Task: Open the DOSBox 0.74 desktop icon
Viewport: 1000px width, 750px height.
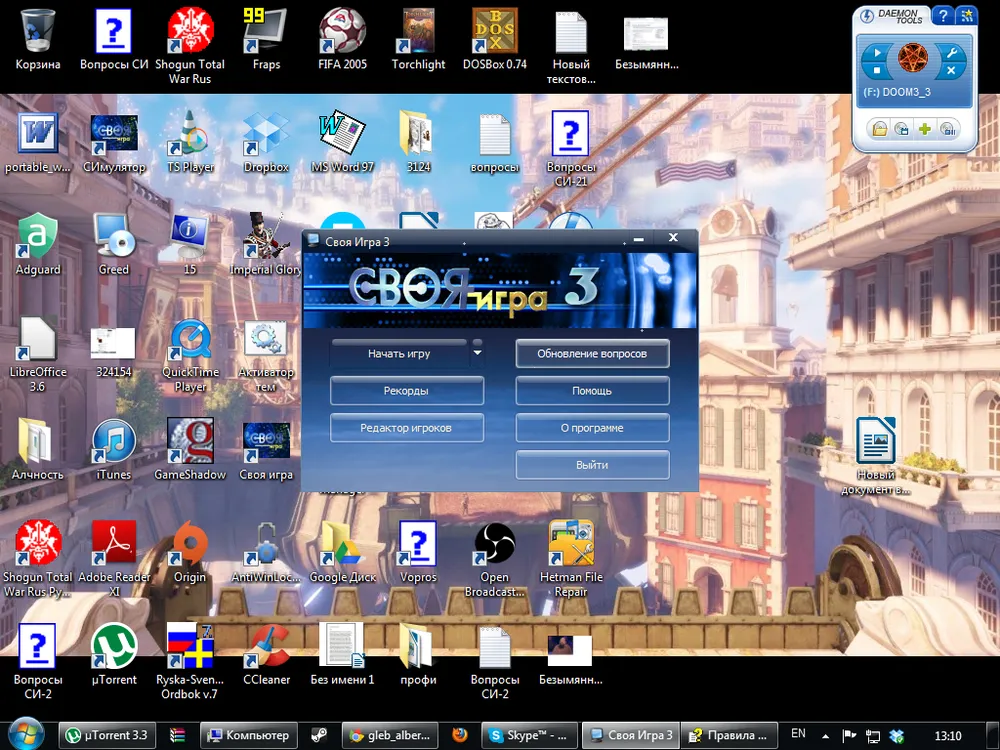Action: click(x=494, y=40)
